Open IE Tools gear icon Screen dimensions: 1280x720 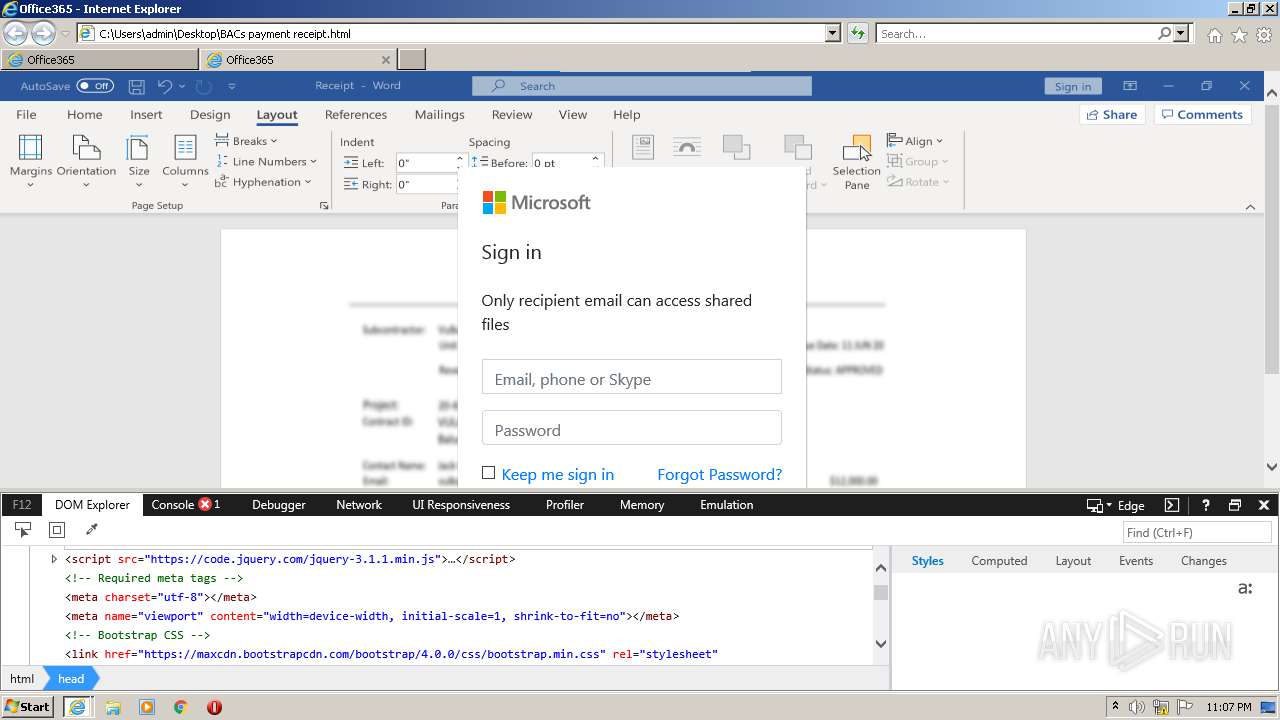[x=1264, y=35]
